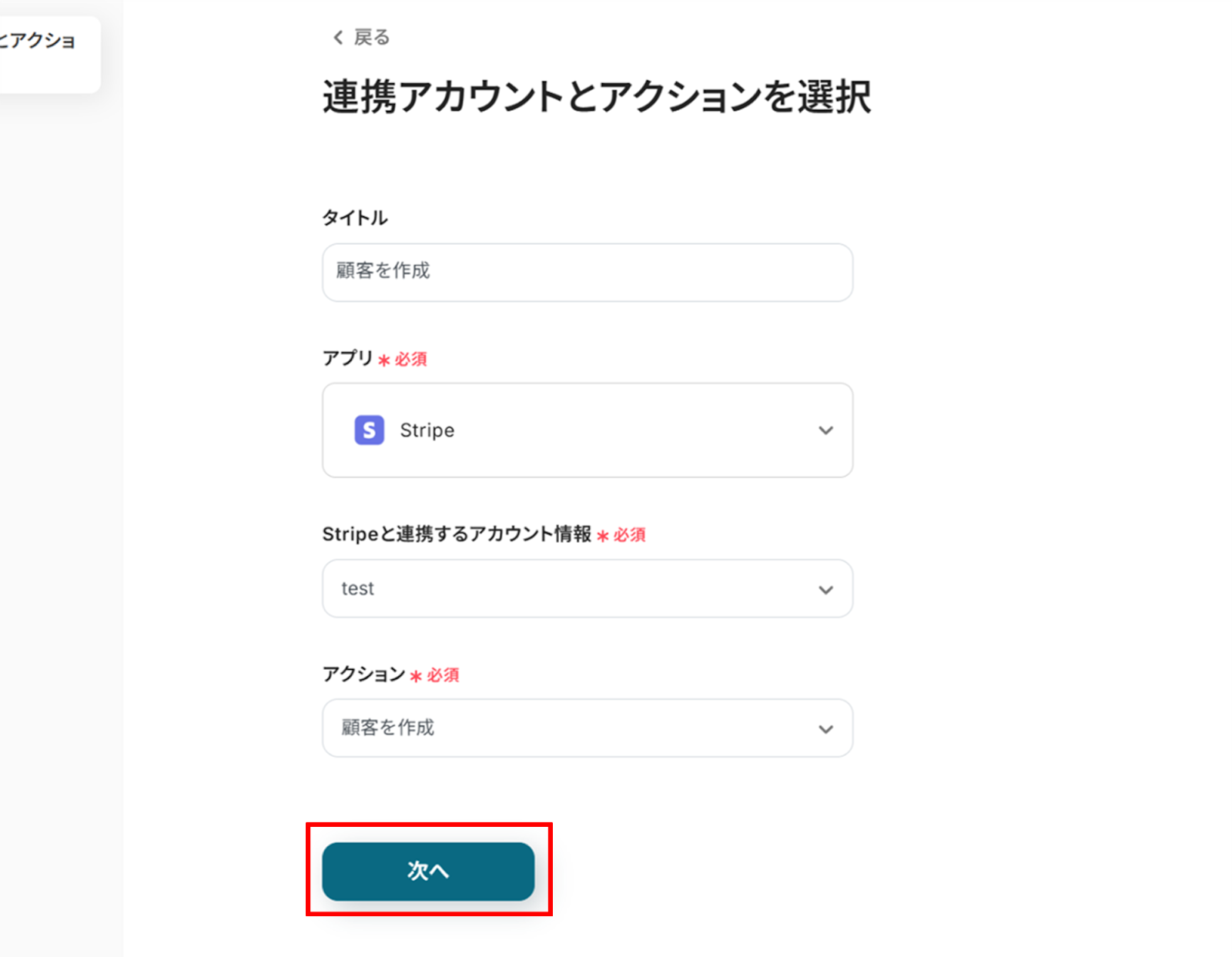Expand the Stripe app dropdown chevron
This screenshot has height=957, width=1232.
[x=825, y=430]
